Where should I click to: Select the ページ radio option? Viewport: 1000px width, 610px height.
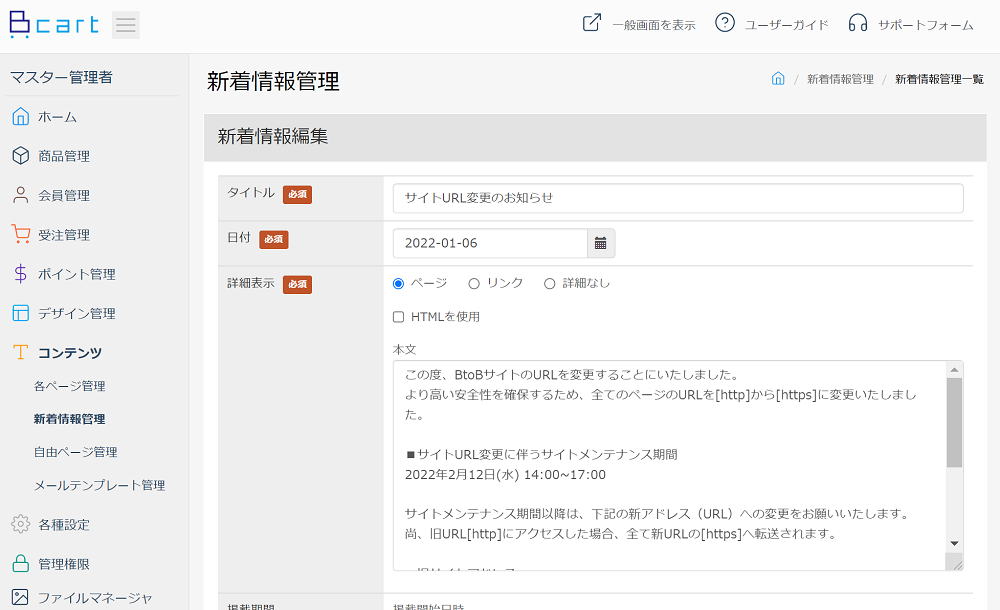tap(399, 283)
